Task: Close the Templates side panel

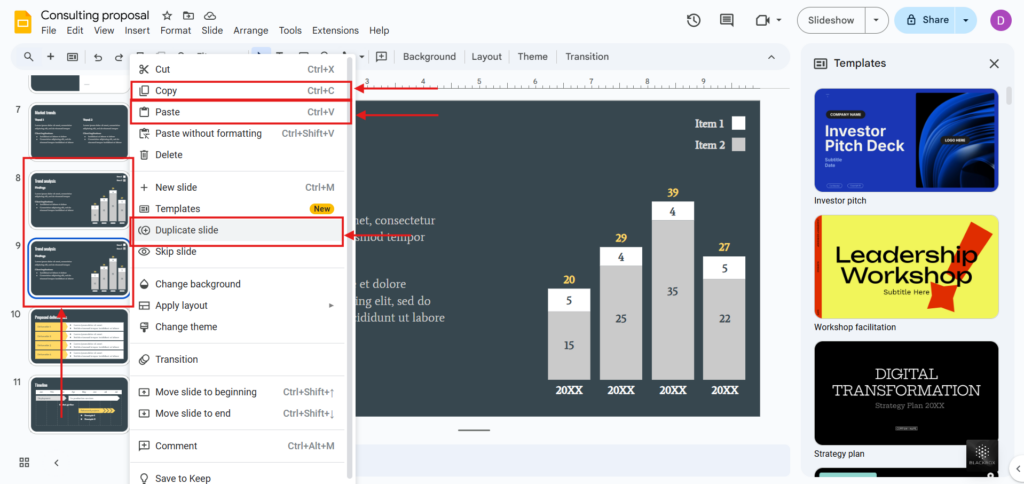Action: tap(994, 63)
